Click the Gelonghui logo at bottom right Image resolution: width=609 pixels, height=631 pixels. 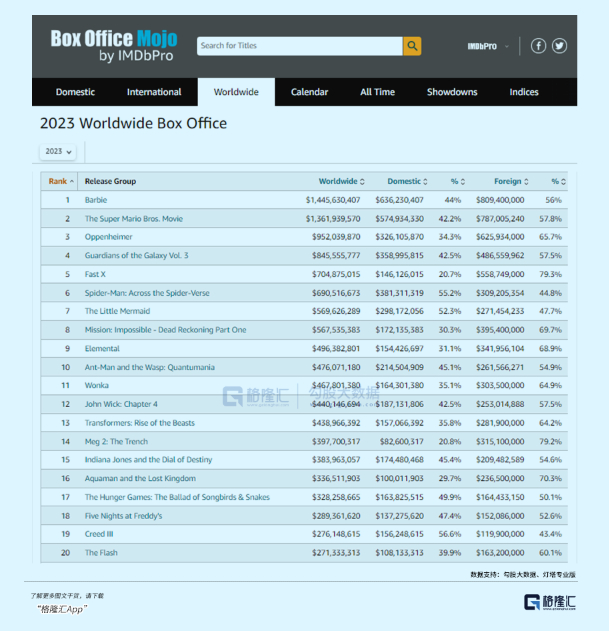point(550,602)
